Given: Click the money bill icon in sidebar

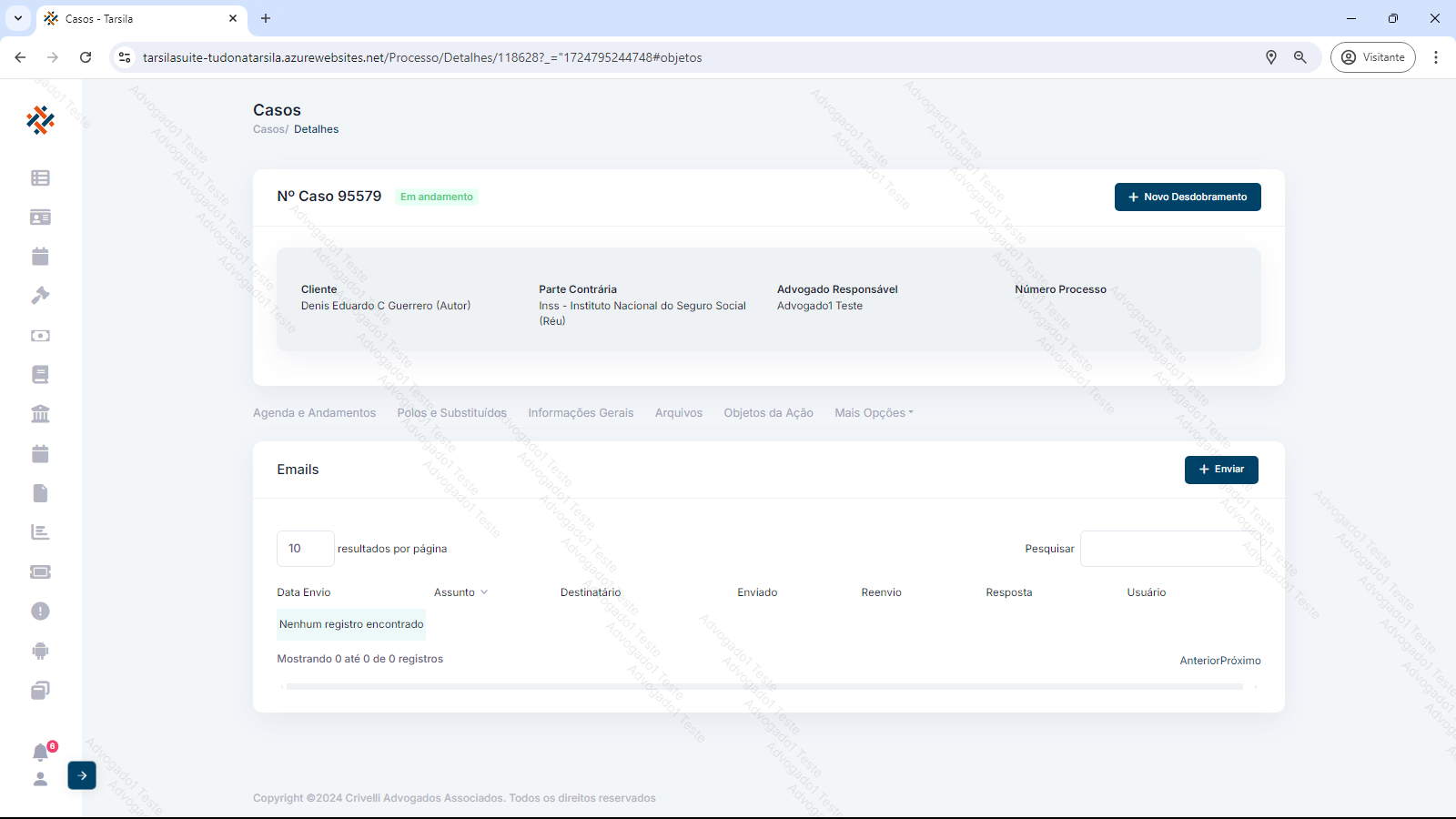Looking at the screenshot, I should tap(40, 336).
